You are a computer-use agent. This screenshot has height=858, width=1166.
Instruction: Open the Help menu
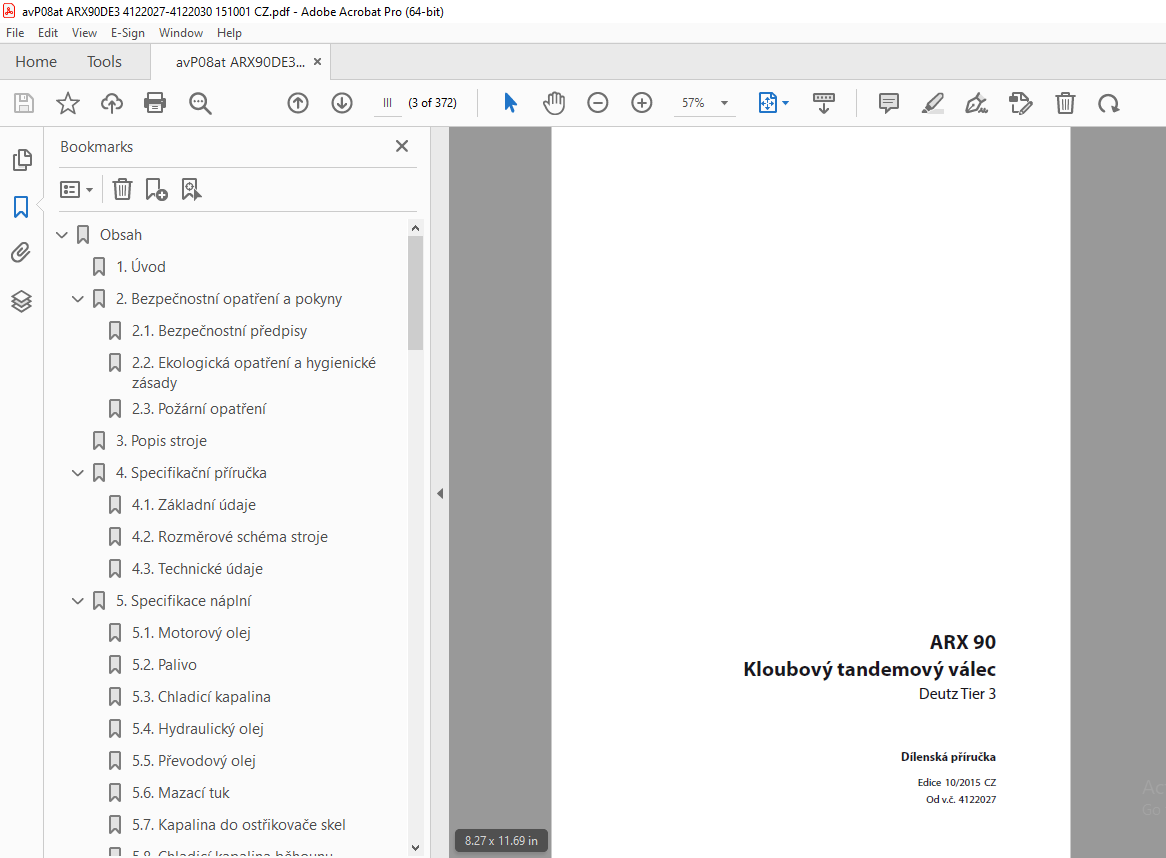coord(229,33)
